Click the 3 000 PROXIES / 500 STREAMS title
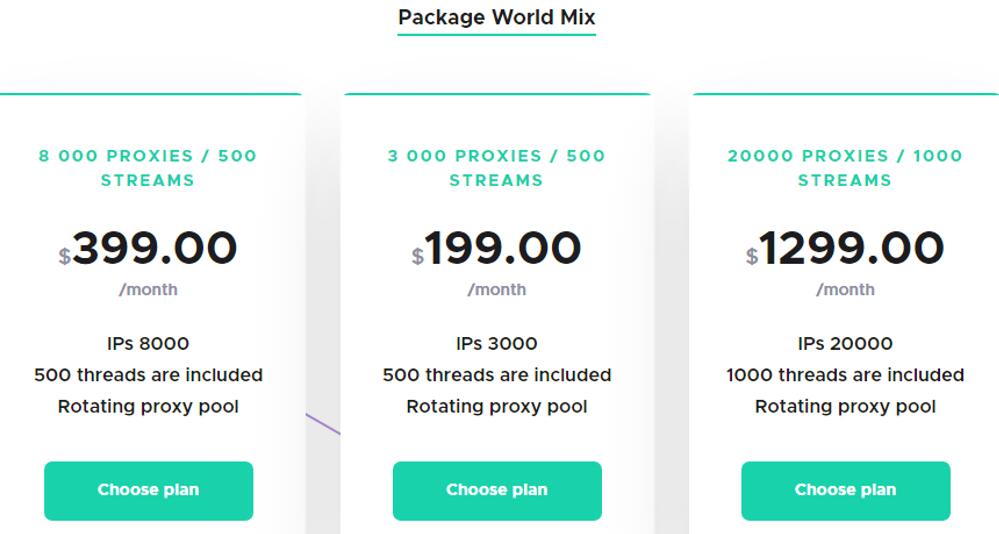The width and height of the screenshot is (999, 534). point(496,168)
